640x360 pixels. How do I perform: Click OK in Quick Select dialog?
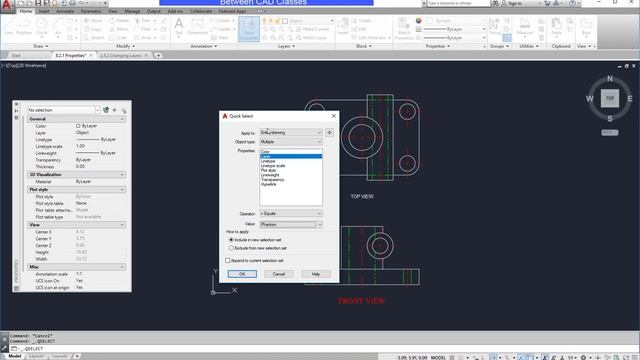pos(242,274)
